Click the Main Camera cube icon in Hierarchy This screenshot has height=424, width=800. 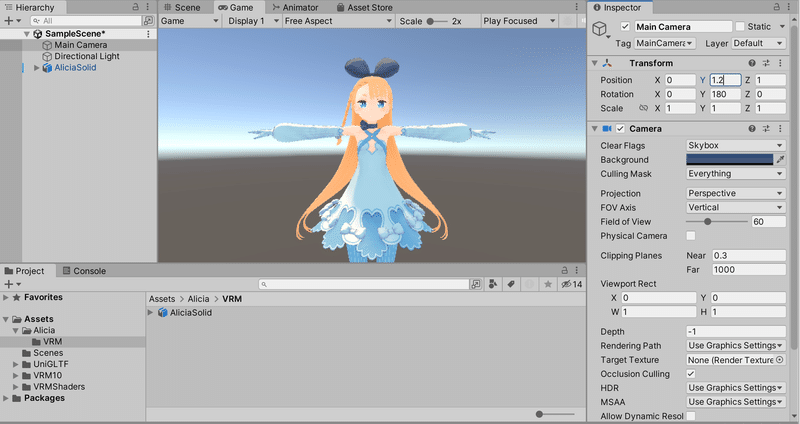47,45
